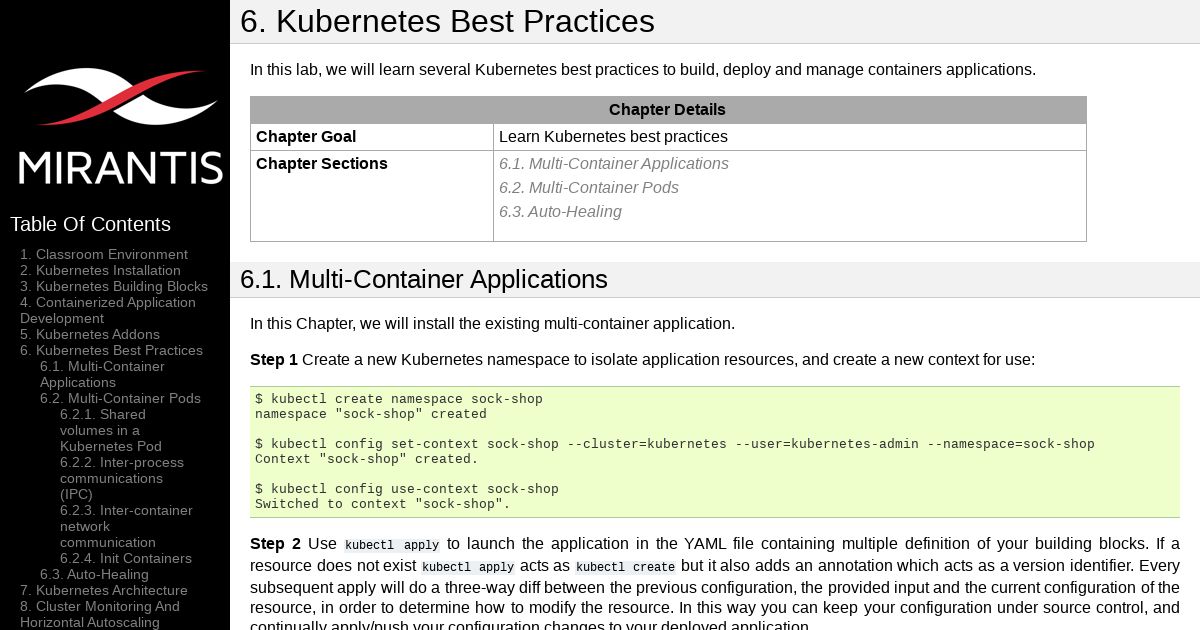Click the Table Of Contents heading
This screenshot has width=1200, height=630.
click(90, 224)
